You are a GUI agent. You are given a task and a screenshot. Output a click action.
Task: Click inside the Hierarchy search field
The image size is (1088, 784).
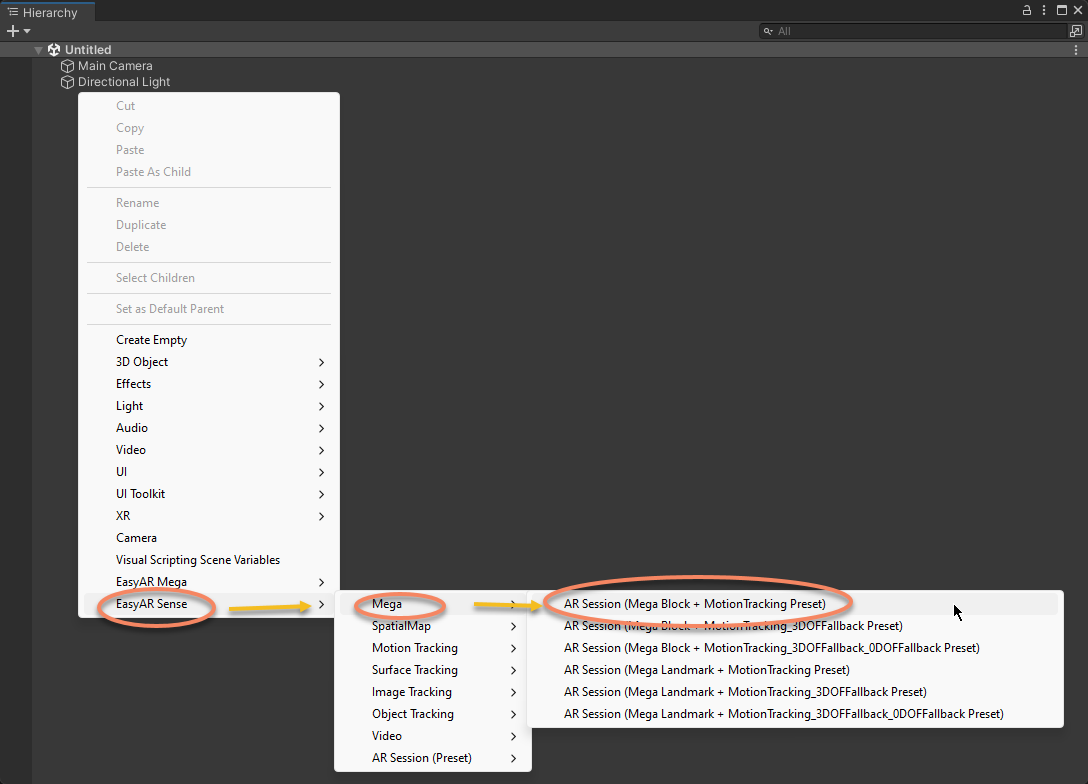[910, 31]
